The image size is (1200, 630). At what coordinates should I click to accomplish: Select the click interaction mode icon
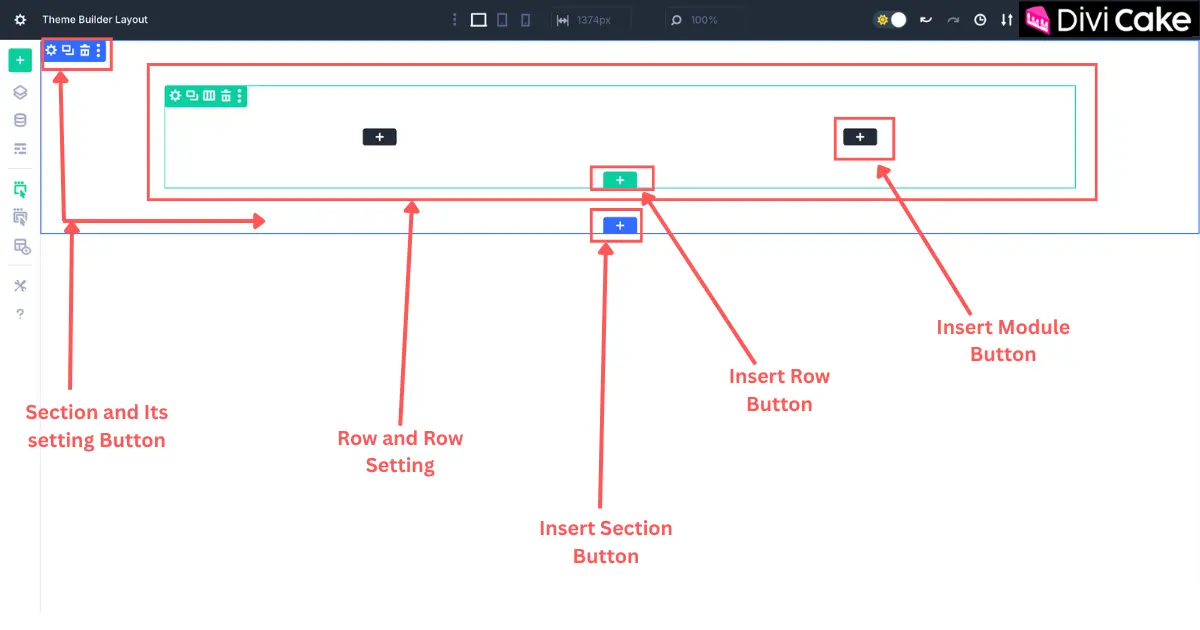[x=20, y=189]
